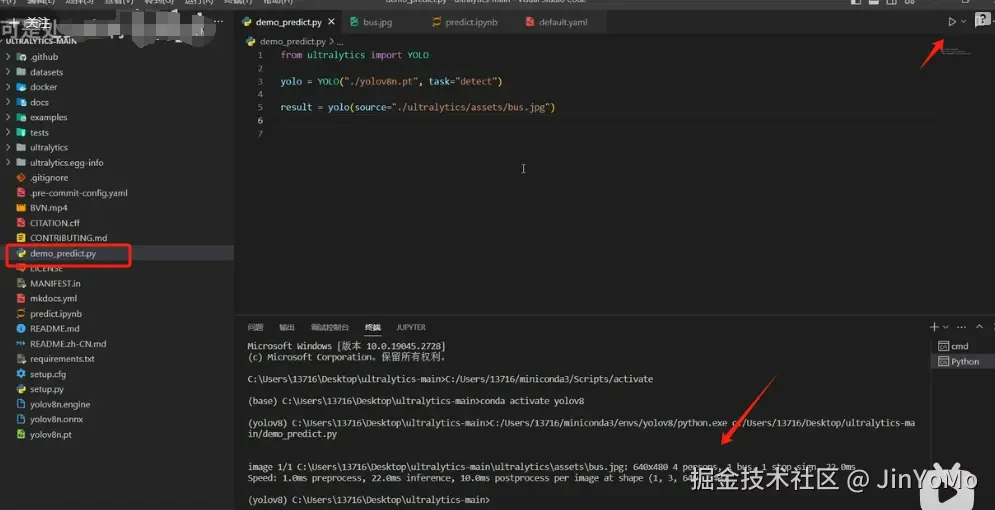Image resolution: width=995 pixels, height=510 pixels.
Task: Click the Python icon beside setup.py
Action: point(21,389)
